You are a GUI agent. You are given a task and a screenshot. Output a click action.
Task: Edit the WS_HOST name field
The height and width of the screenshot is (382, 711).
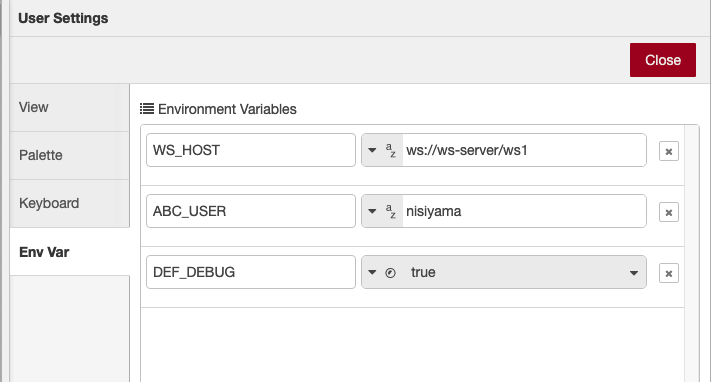point(251,150)
